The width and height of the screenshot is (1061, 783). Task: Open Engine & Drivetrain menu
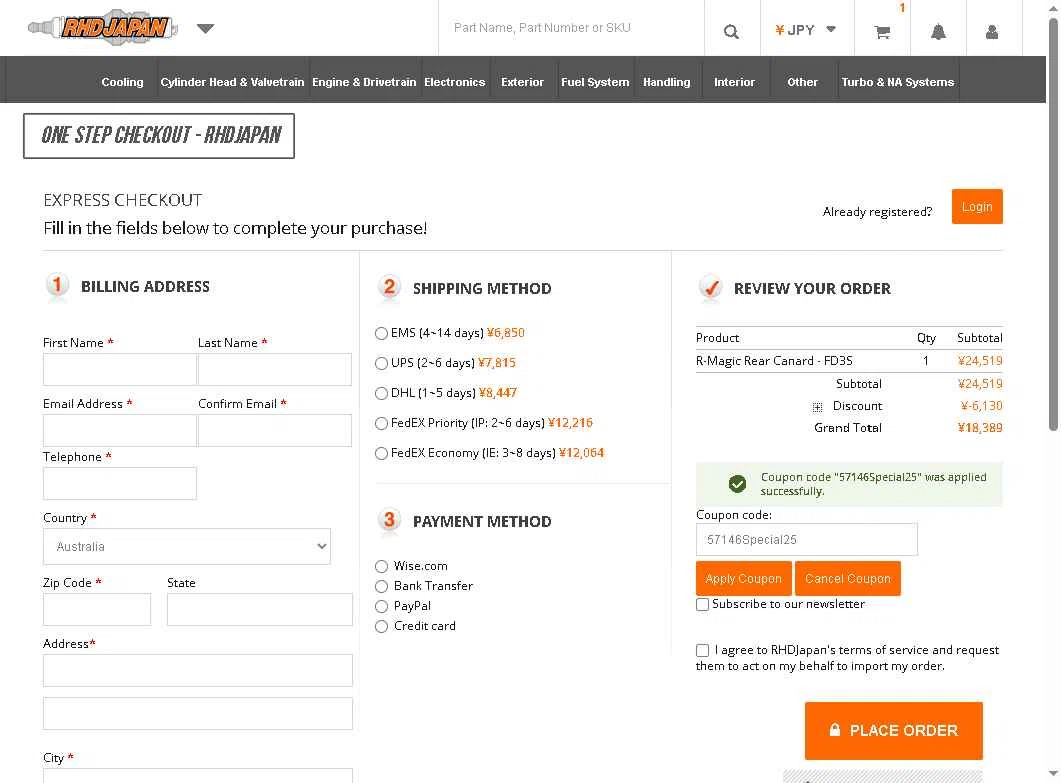pos(364,82)
